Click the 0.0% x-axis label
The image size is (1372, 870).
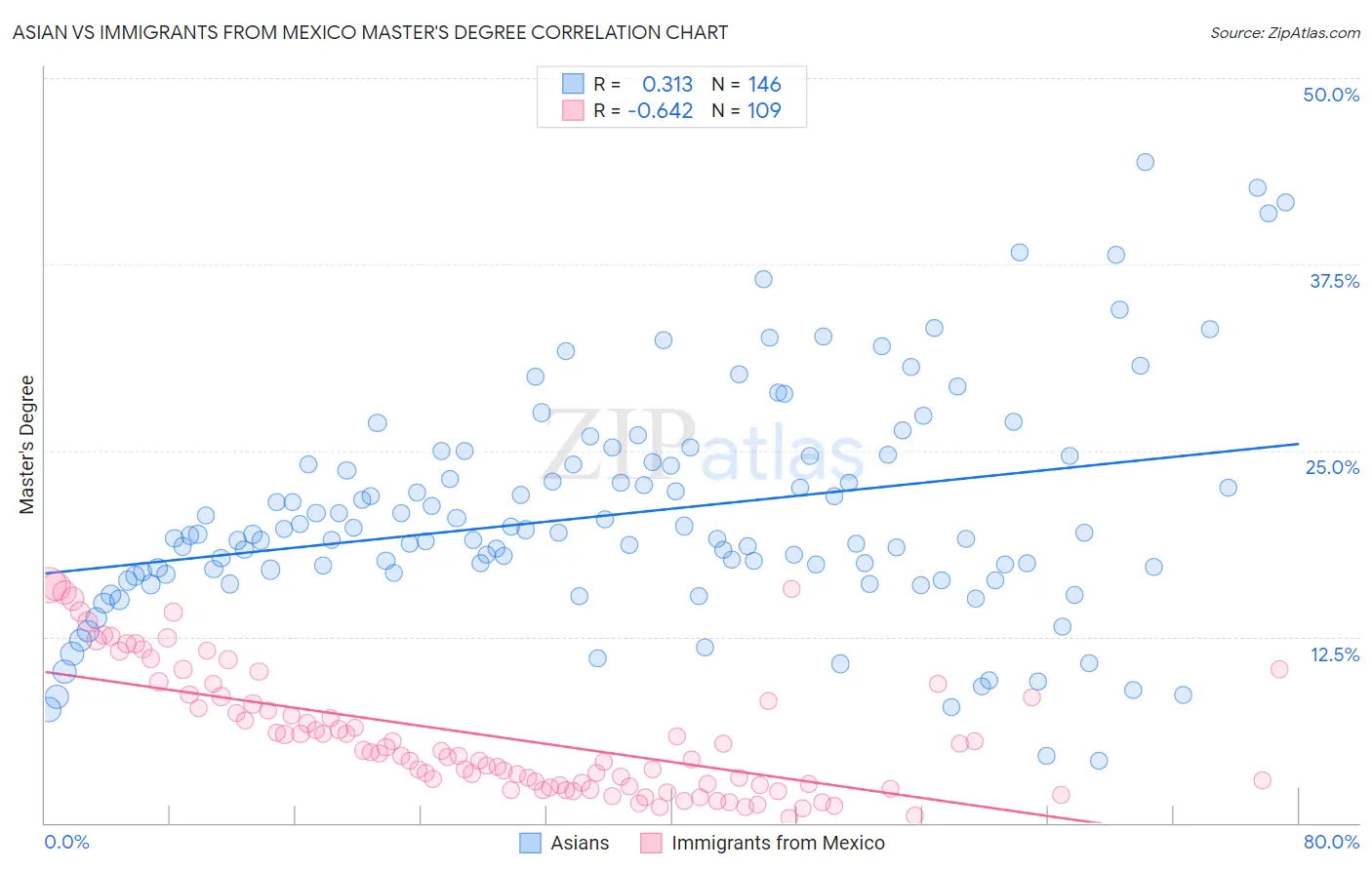66,842
